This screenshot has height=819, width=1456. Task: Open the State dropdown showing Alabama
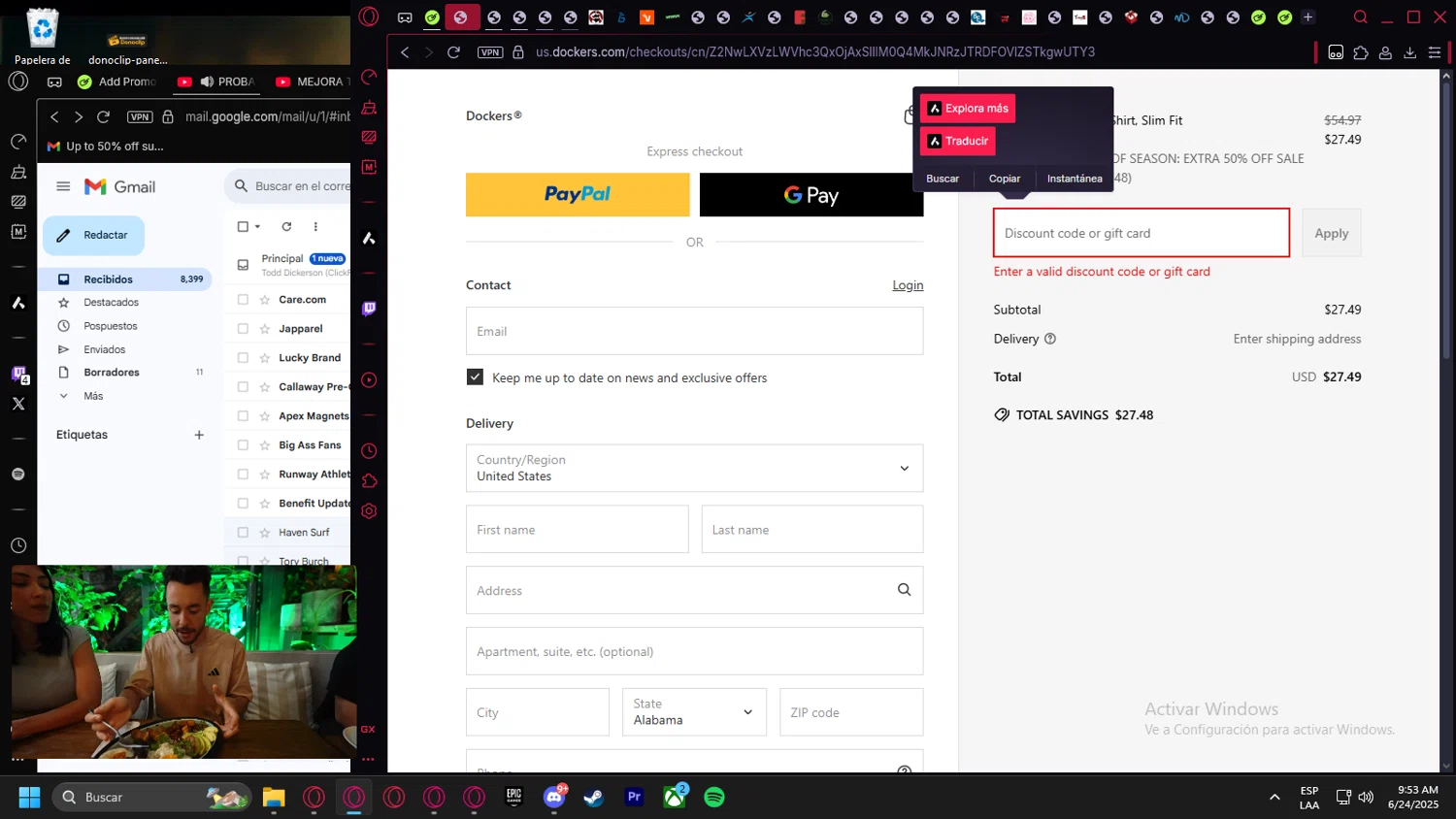(694, 712)
